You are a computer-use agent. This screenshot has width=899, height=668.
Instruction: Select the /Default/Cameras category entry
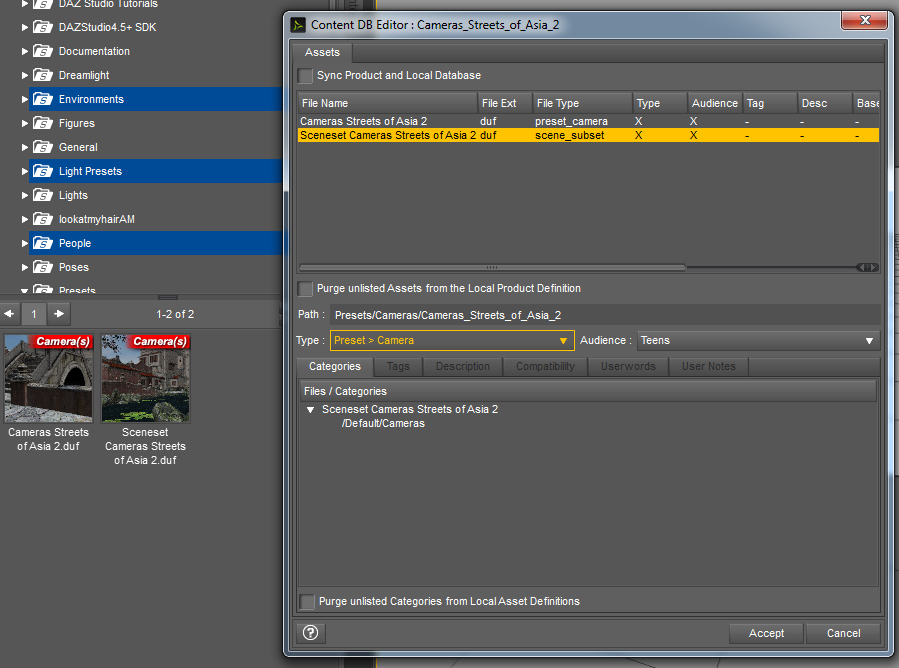(383, 424)
